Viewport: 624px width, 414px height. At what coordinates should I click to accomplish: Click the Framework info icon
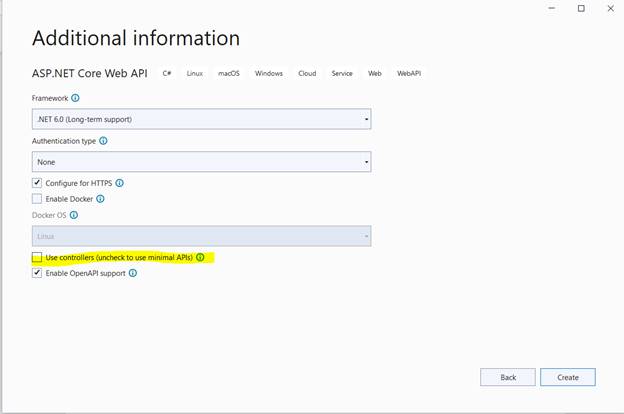(x=75, y=98)
